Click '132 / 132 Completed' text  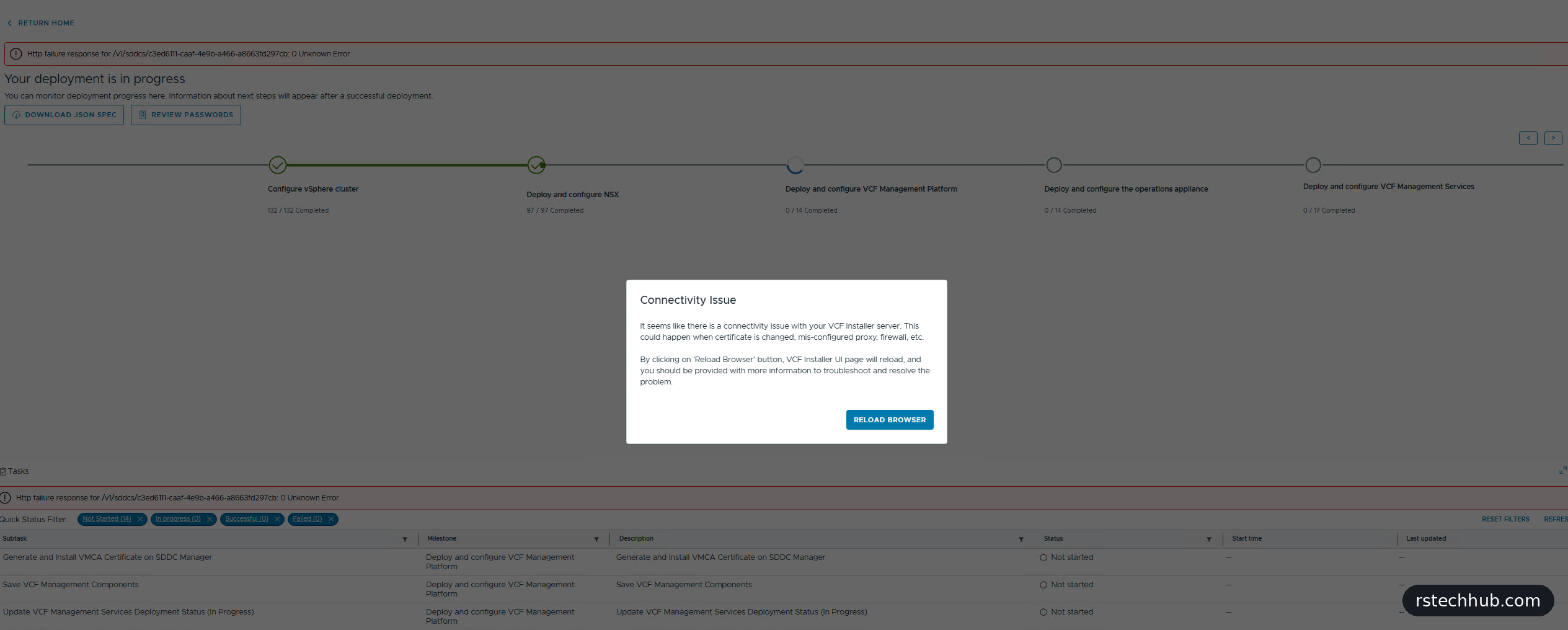298,211
